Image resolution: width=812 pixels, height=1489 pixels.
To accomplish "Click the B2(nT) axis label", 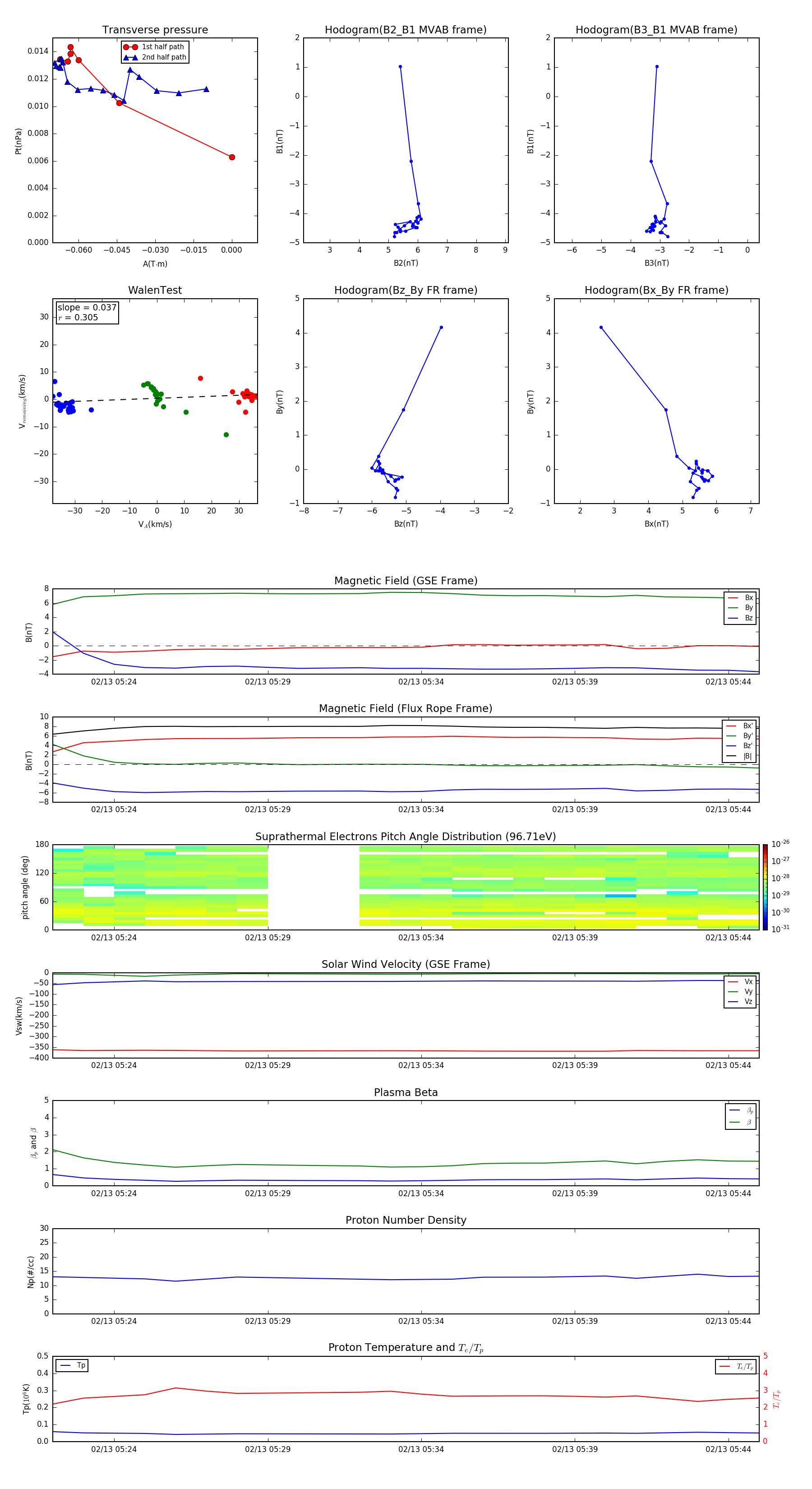I will (406, 263).
